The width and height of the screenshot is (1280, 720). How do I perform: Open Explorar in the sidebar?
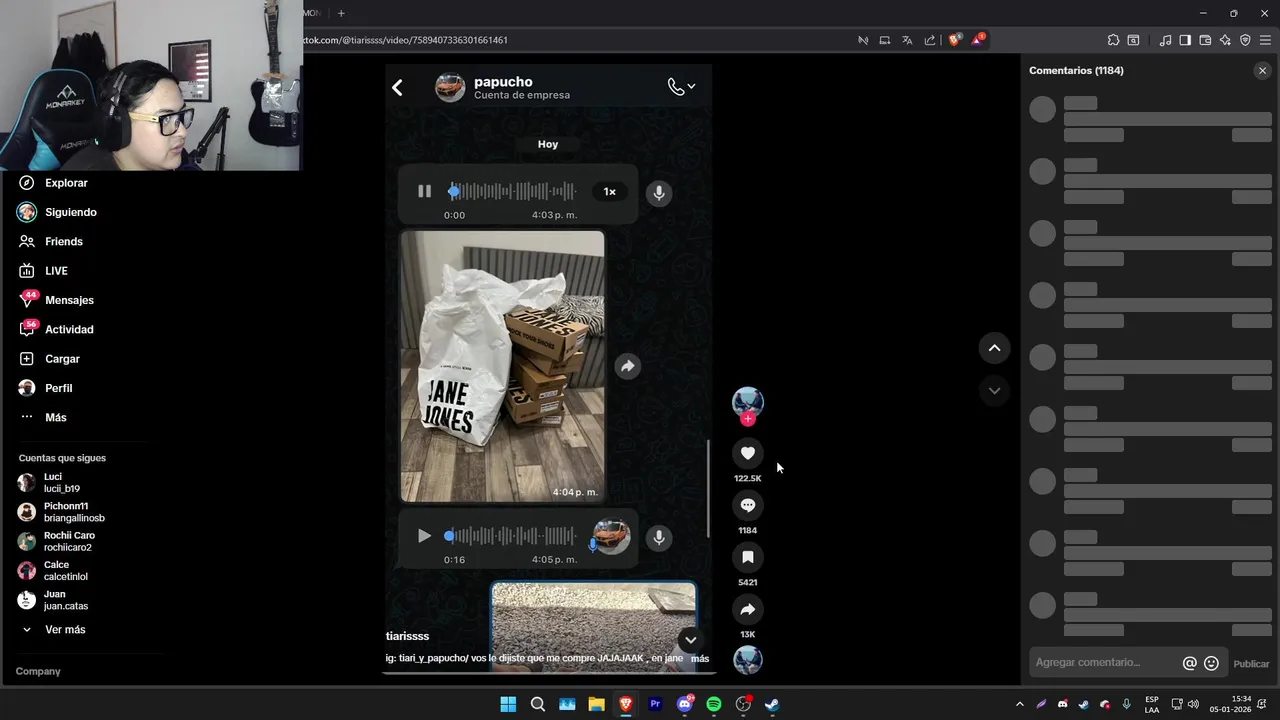tap(66, 183)
